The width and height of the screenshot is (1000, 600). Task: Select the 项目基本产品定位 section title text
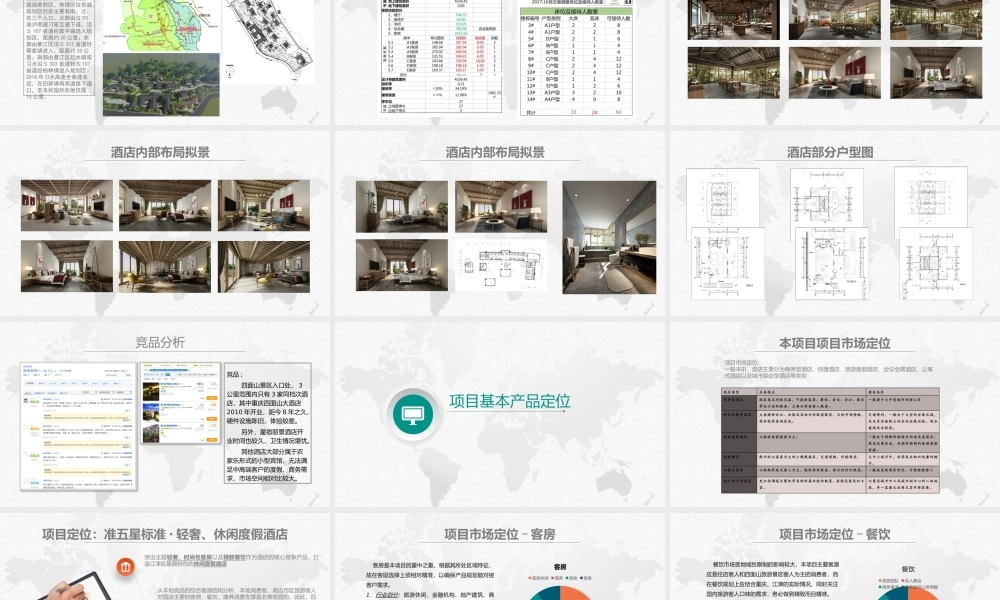509,402
